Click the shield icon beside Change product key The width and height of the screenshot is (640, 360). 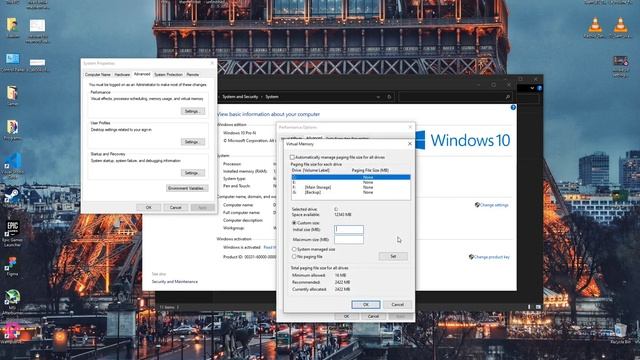471,257
